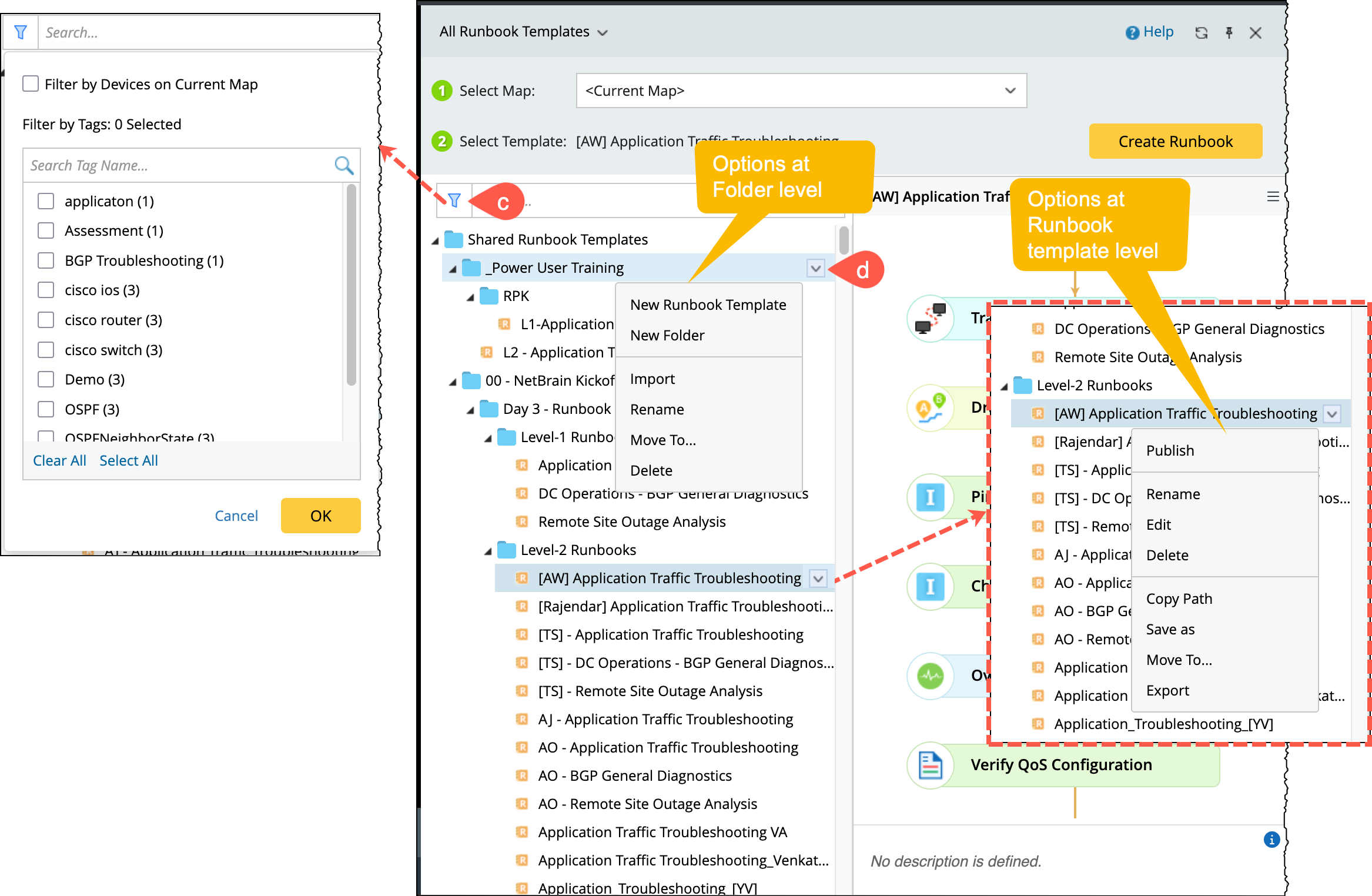
Task: Choose New Runbook Template from the folder menu
Action: (x=708, y=305)
